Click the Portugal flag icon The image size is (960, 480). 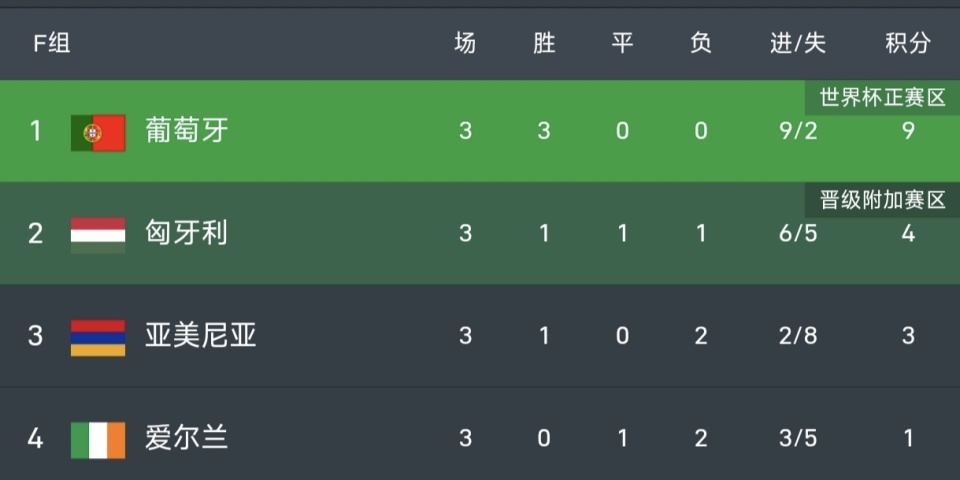point(98,132)
